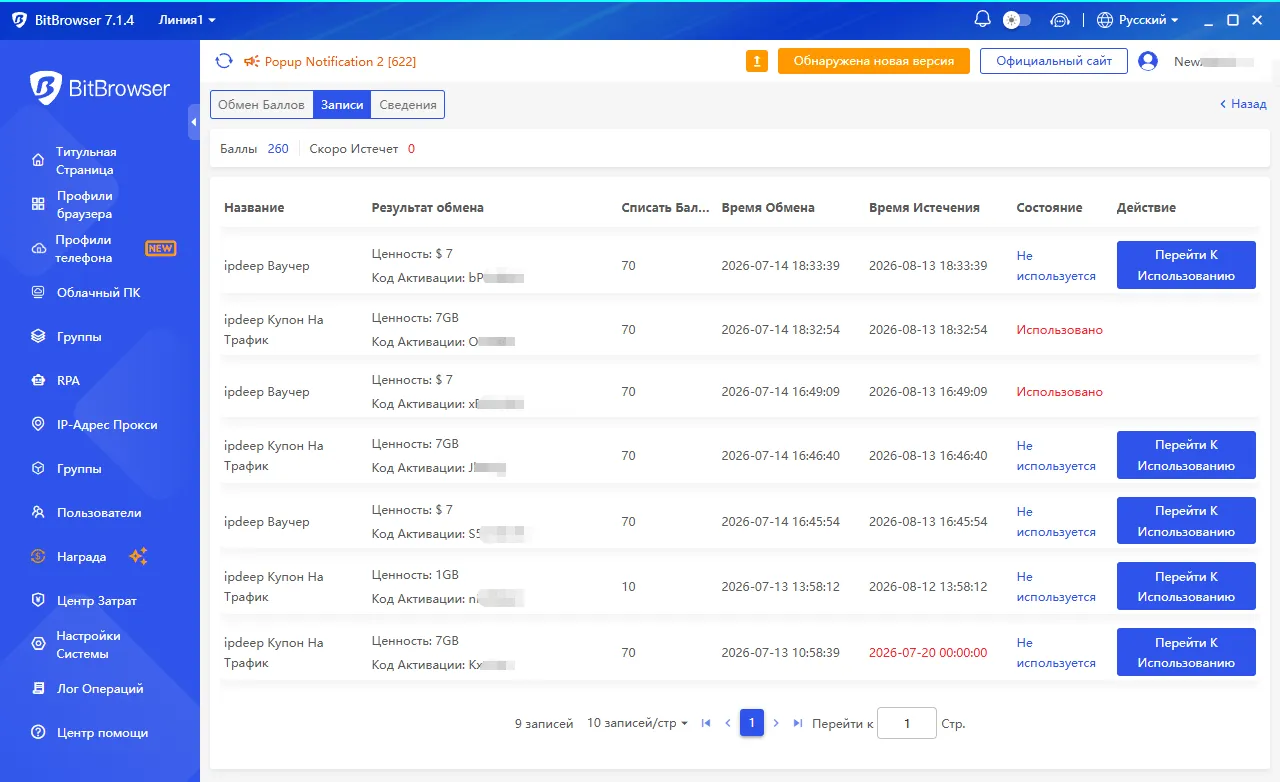Switch to the Обмен Баллов tab

pos(261,105)
